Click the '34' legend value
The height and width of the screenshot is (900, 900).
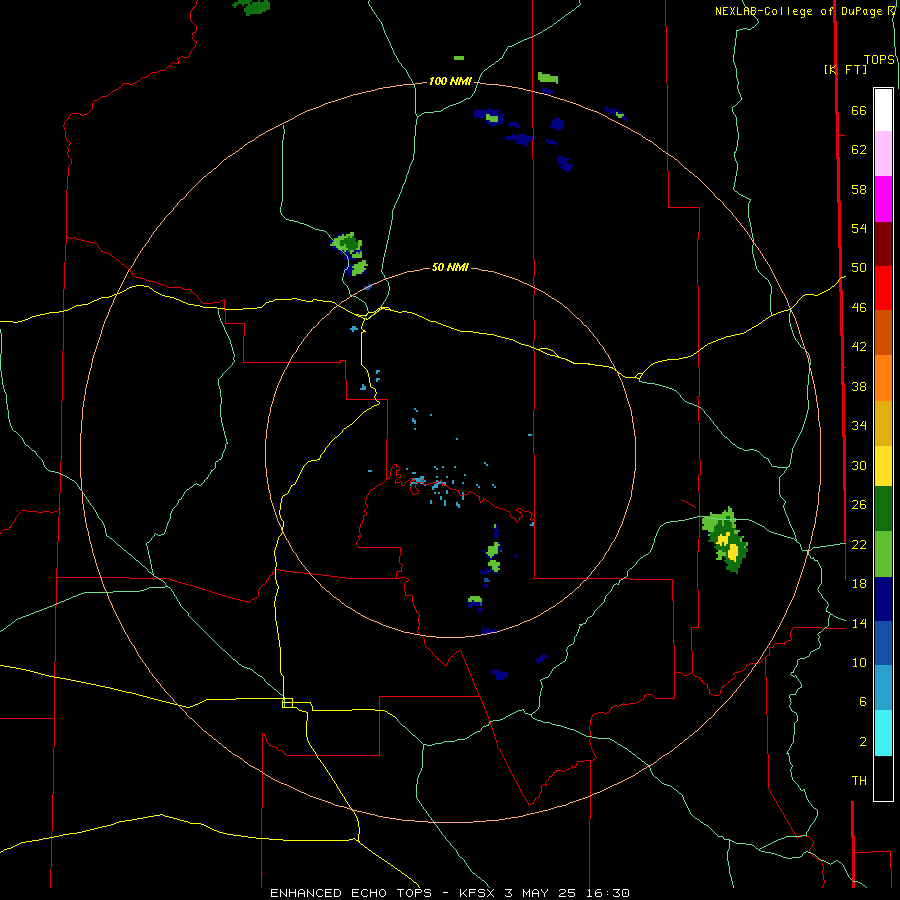click(x=859, y=426)
